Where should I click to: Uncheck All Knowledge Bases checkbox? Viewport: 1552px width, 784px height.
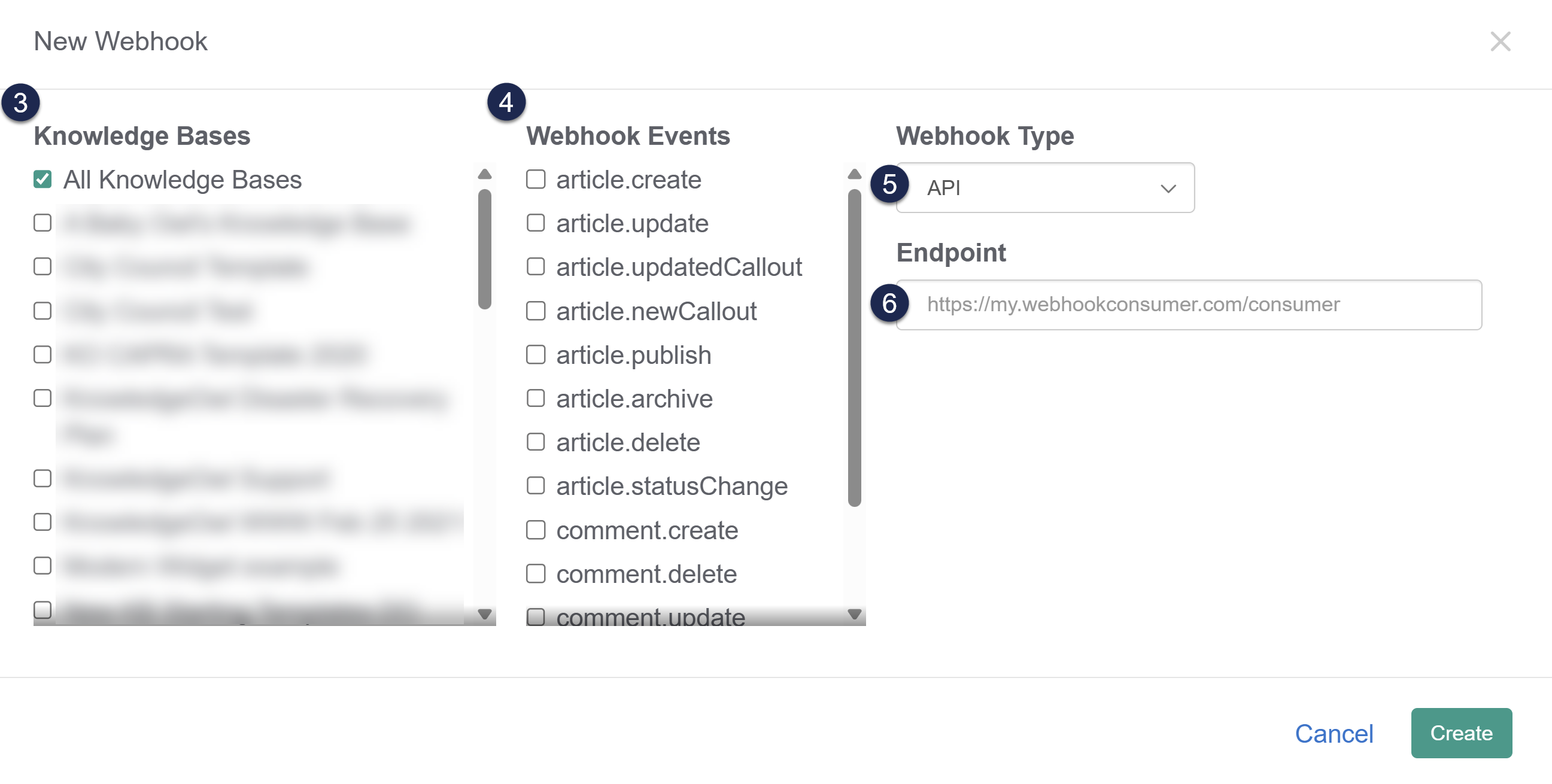point(42,180)
